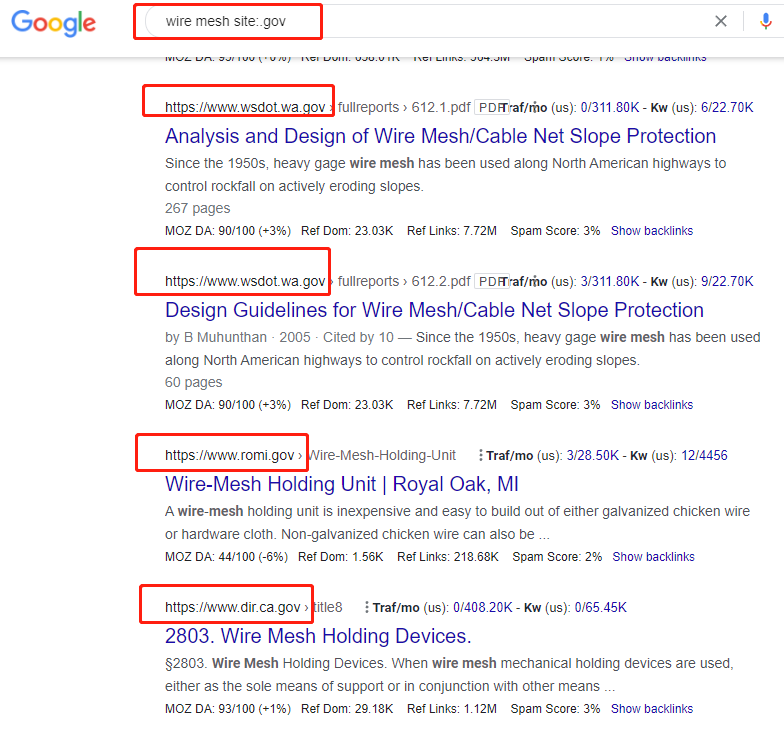The width and height of the screenshot is (784, 735).
Task: Clear the search box with X icon
Action: coord(720,21)
